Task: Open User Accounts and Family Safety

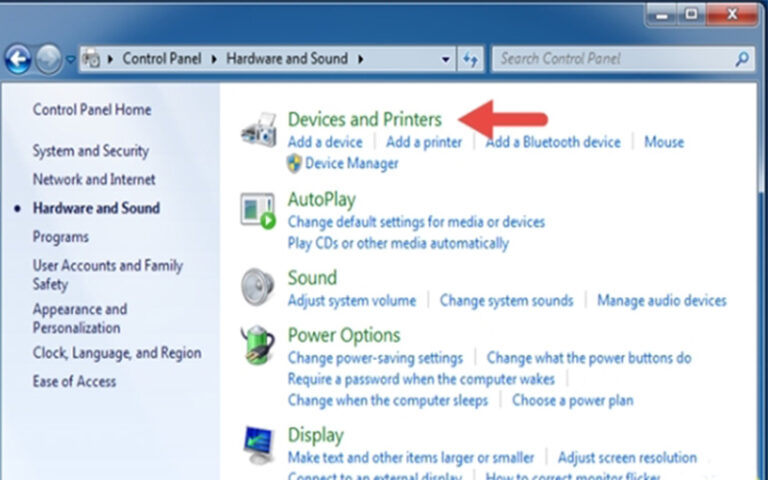Action: 108,275
